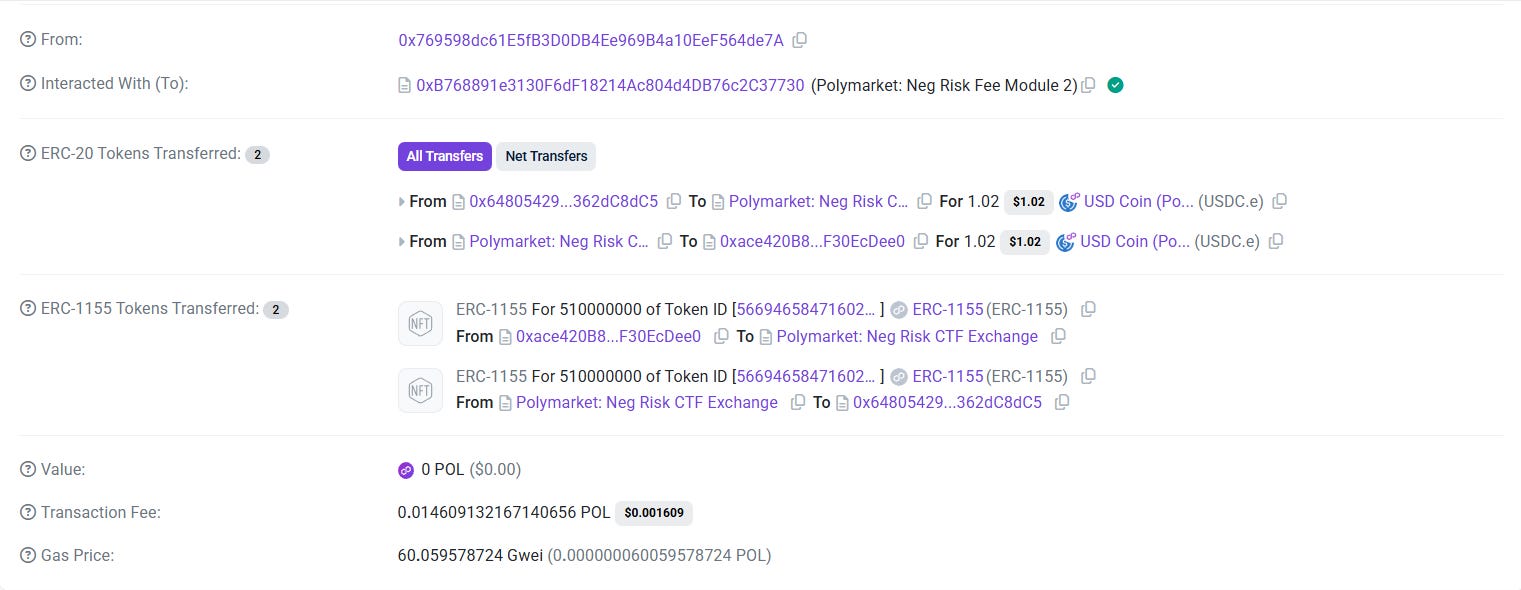Open Polymarket: Neg Risk C... recipient in first ERC-20 transfer

click(x=819, y=201)
